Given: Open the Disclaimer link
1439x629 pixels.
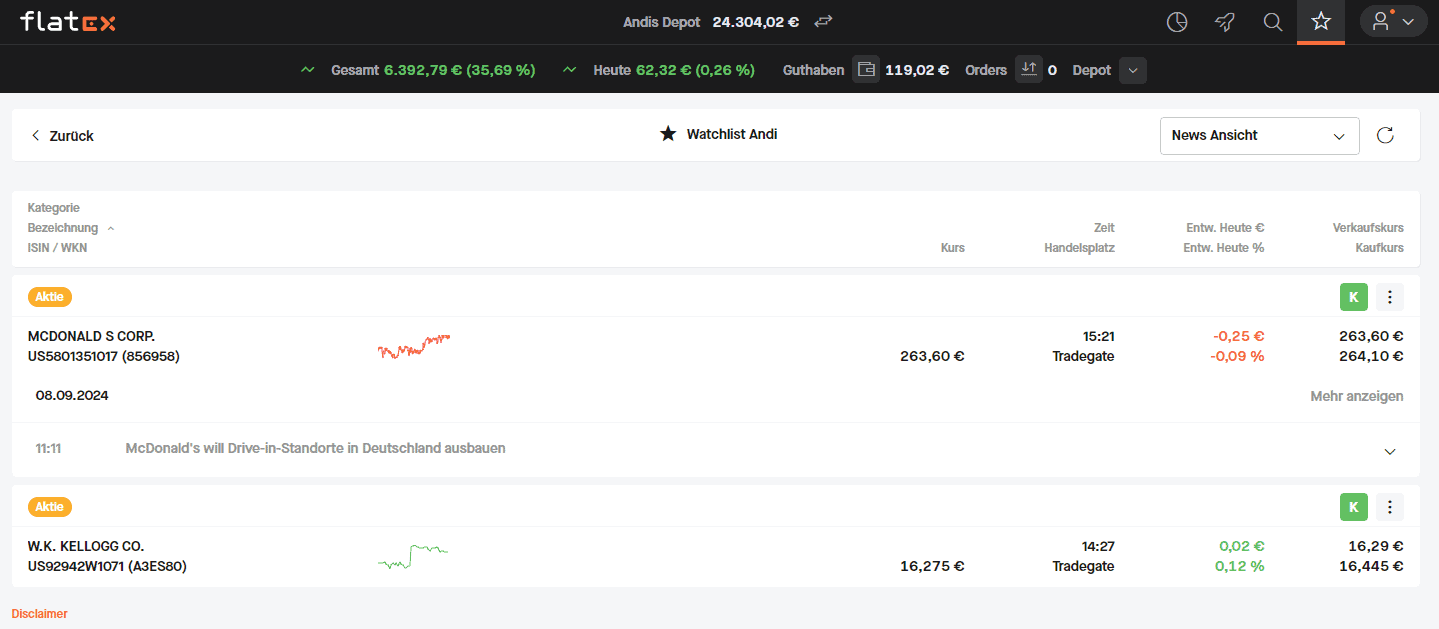Looking at the screenshot, I should (39, 614).
